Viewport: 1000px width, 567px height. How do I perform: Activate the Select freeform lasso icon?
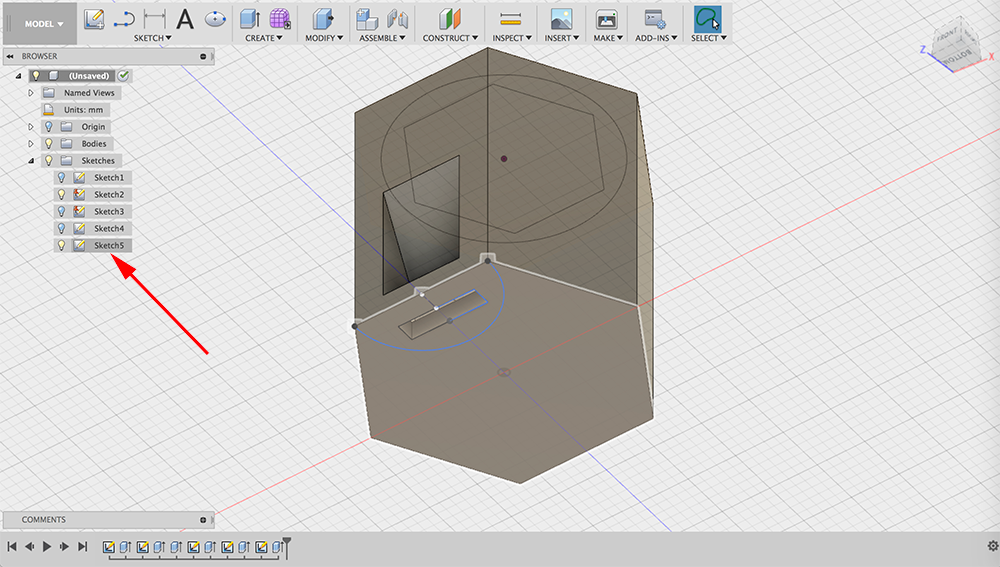pyautogui.click(x=707, y=19)
